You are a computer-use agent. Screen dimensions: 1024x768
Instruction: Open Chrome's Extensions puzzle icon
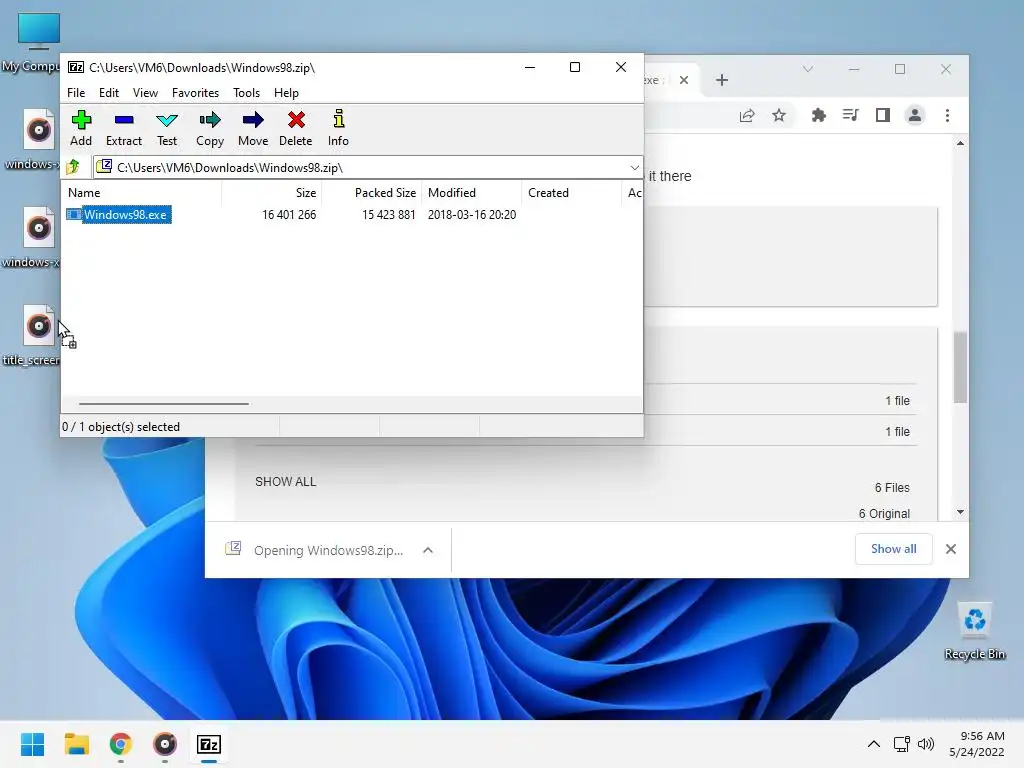coord(818,116)
